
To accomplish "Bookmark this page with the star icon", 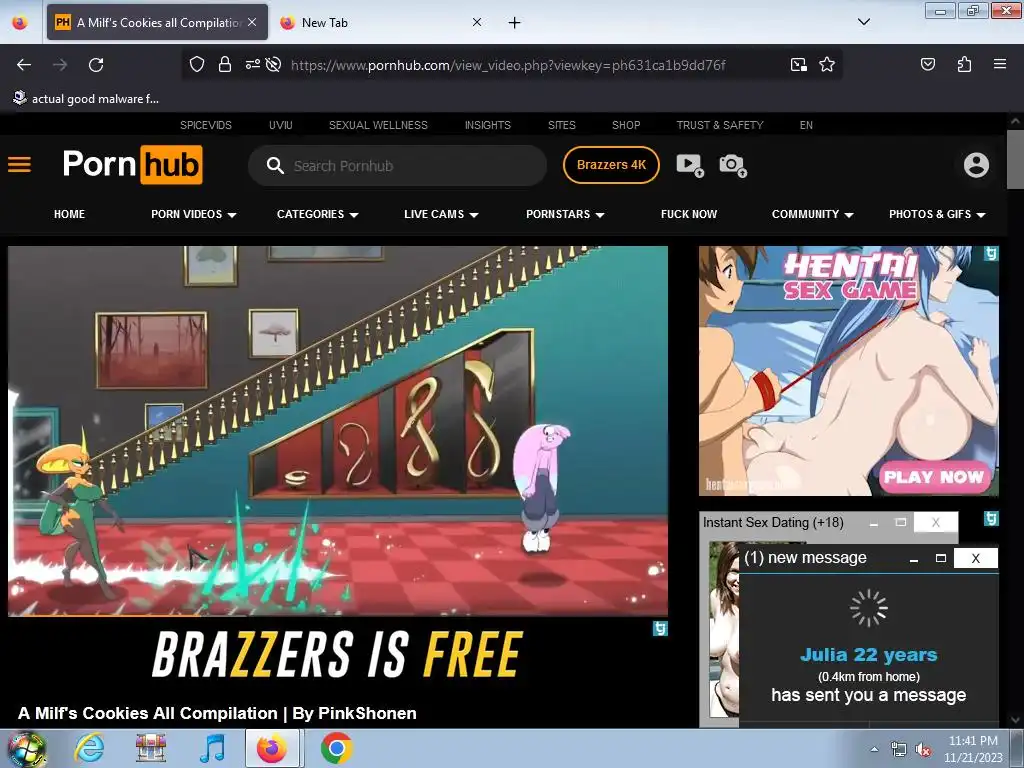I will [x=827, y=64].
